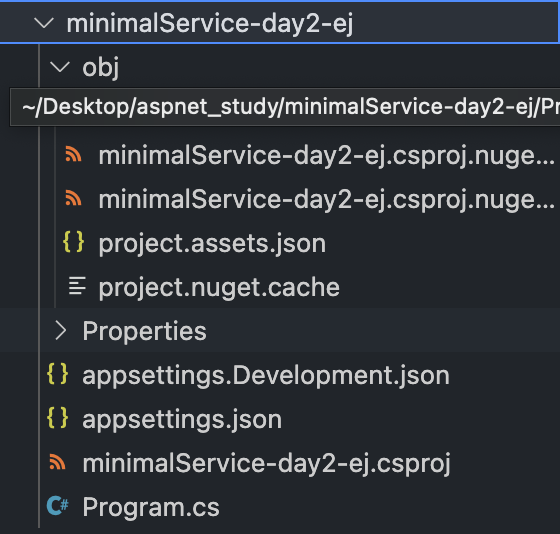Viewport: 560px width, 534px height.
Task: Select minimalService-day2-ej.csproj file
Action: pyautogui.click(x=267, y=463)
